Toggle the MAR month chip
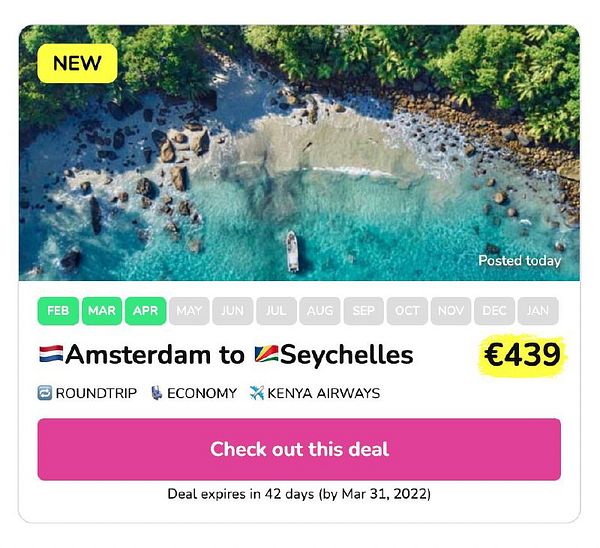 pos(101,311)
